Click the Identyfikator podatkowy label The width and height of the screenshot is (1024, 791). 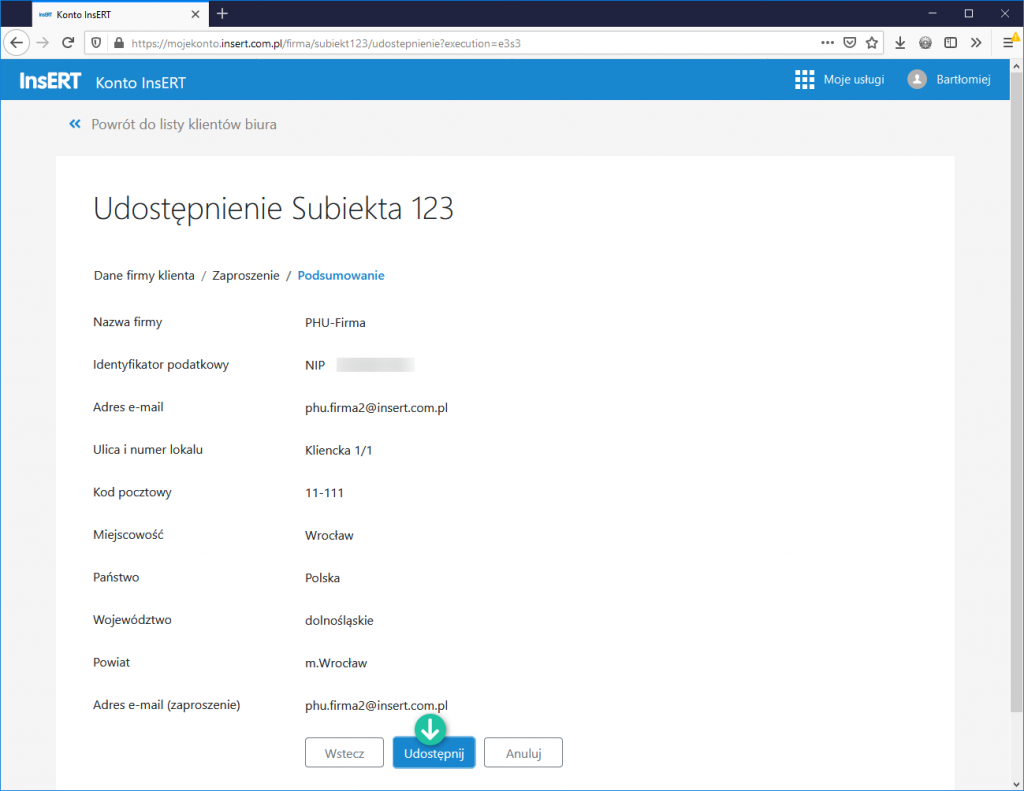tap(161, 364)
